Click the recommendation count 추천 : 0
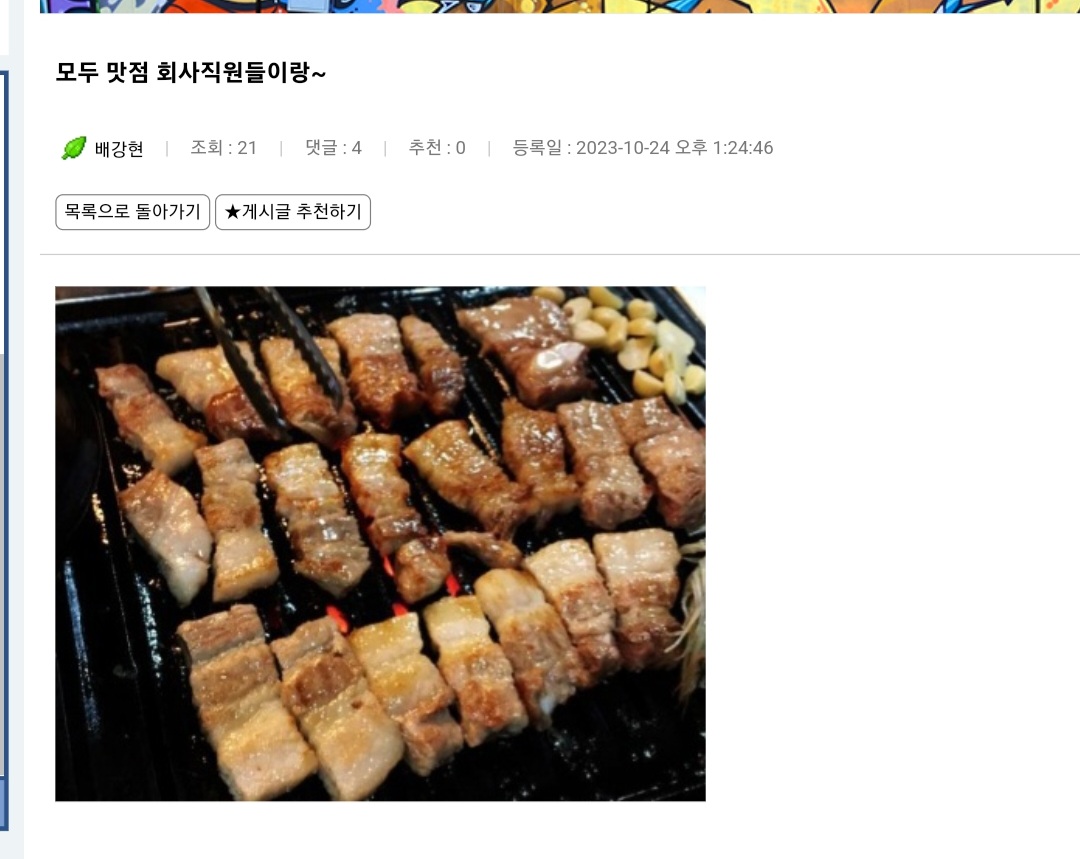 437,148
